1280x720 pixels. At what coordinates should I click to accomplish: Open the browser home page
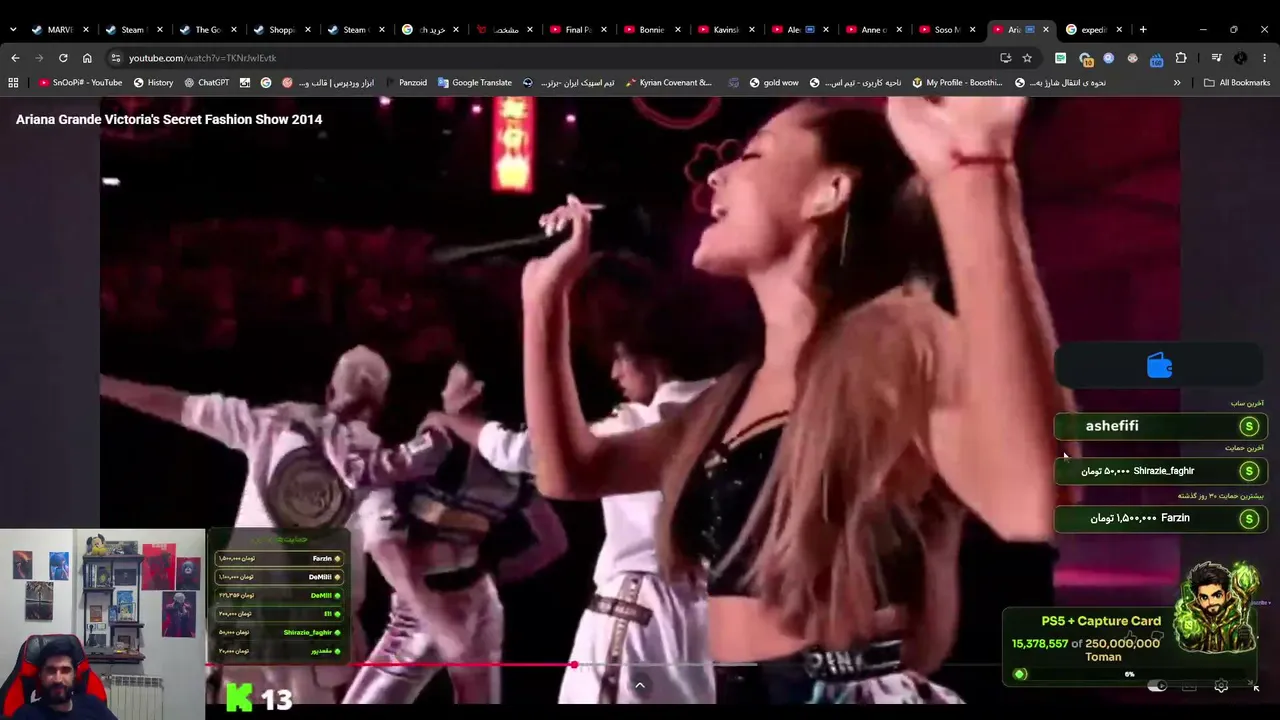pos(87,58)
